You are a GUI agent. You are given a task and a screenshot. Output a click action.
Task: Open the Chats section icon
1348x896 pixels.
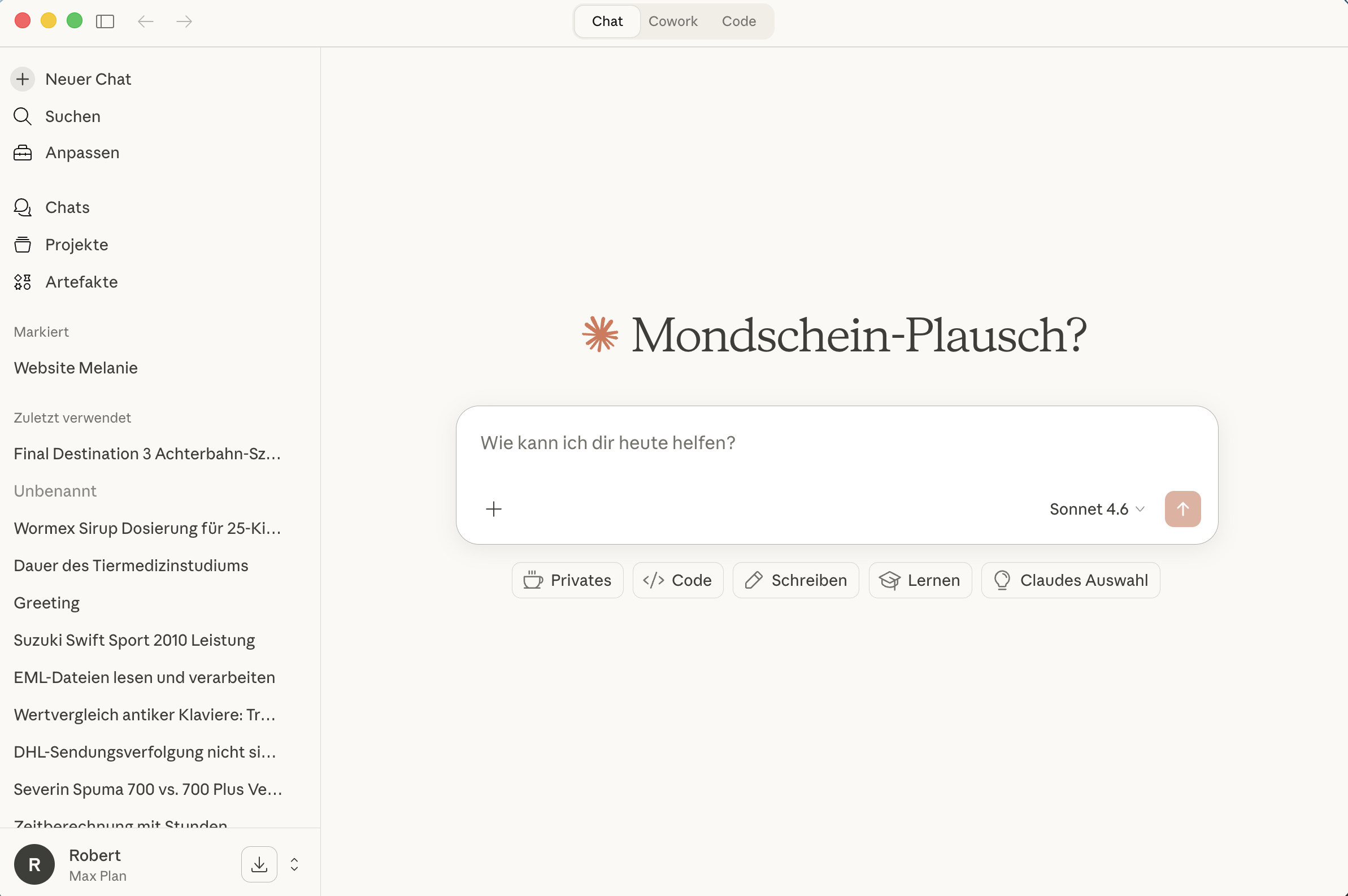click(22, 207)
